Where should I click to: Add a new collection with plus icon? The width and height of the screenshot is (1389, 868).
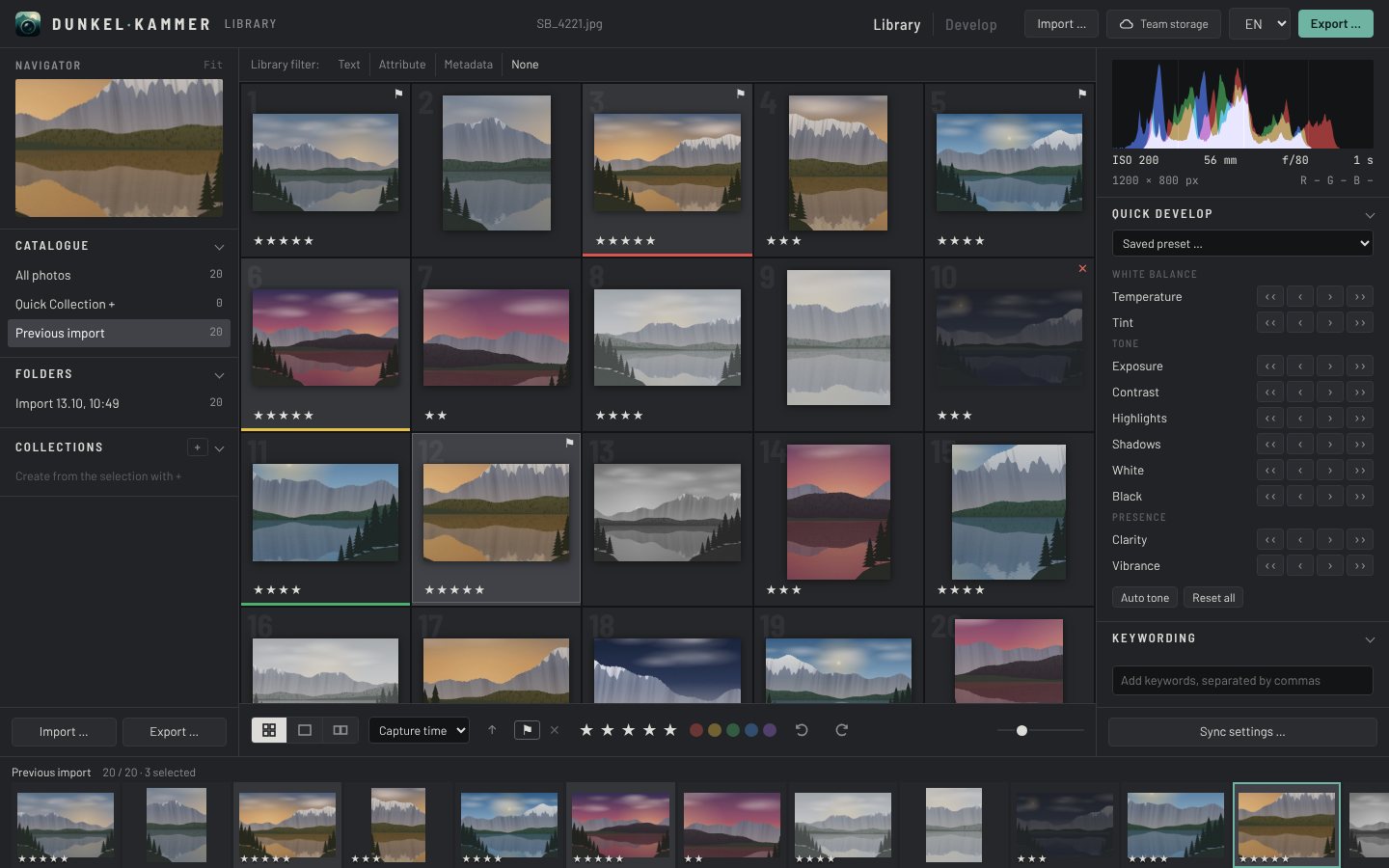[197, 448]
